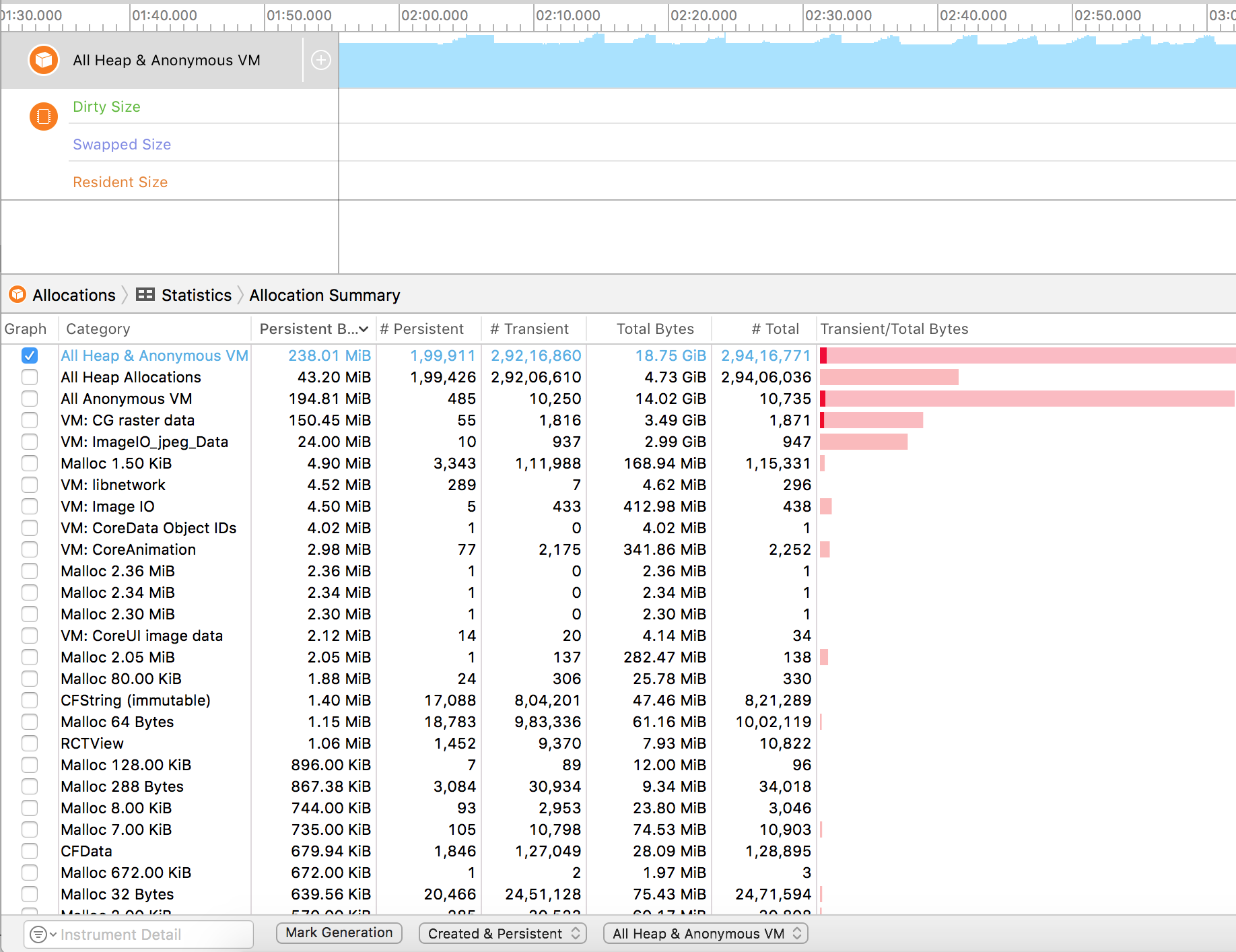Click the plus icon next to All Heap & Anonymous VM track
The image size is (1236, 952).
tap(321, 60)
